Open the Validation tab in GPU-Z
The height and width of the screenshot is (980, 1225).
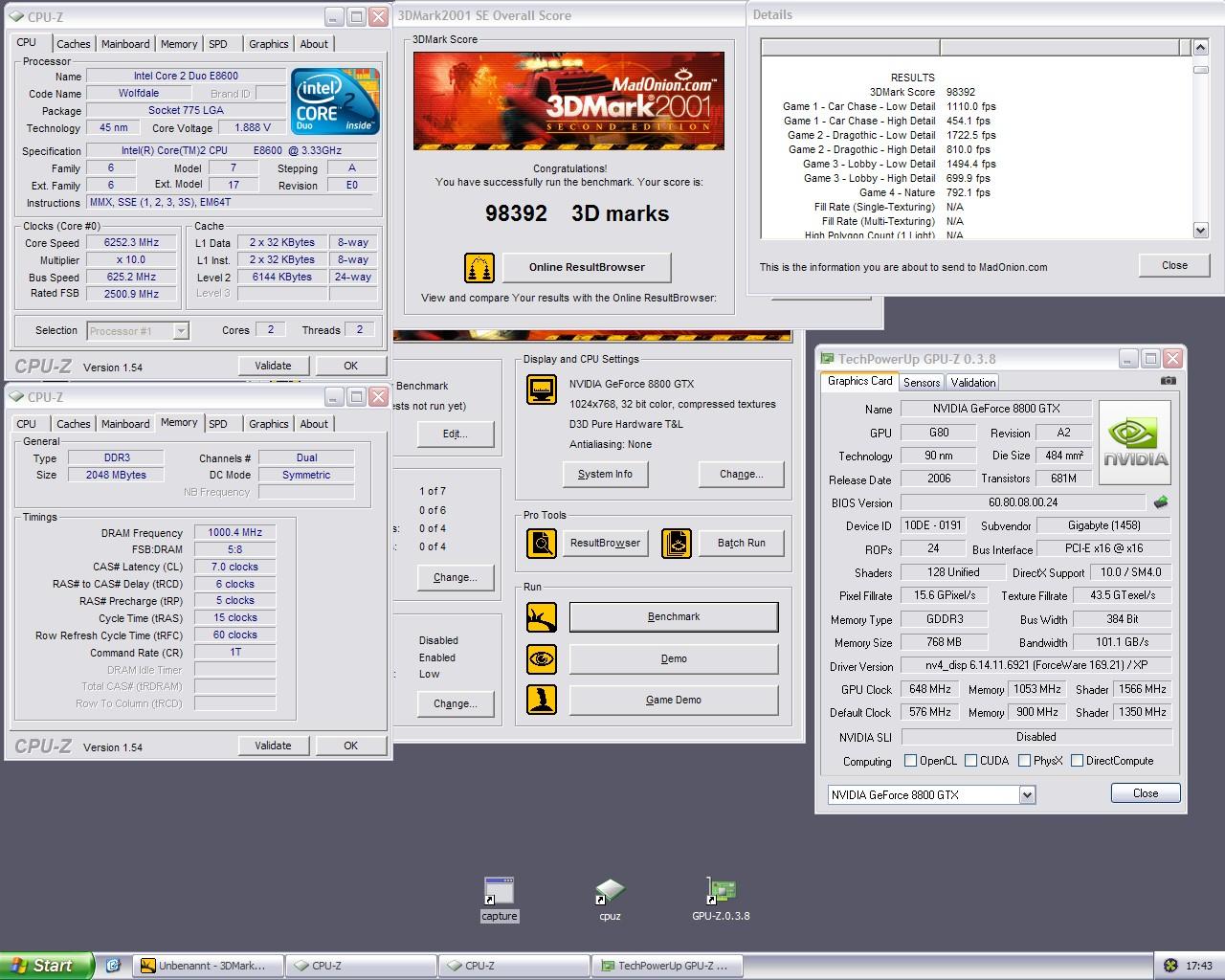[973, 382]
